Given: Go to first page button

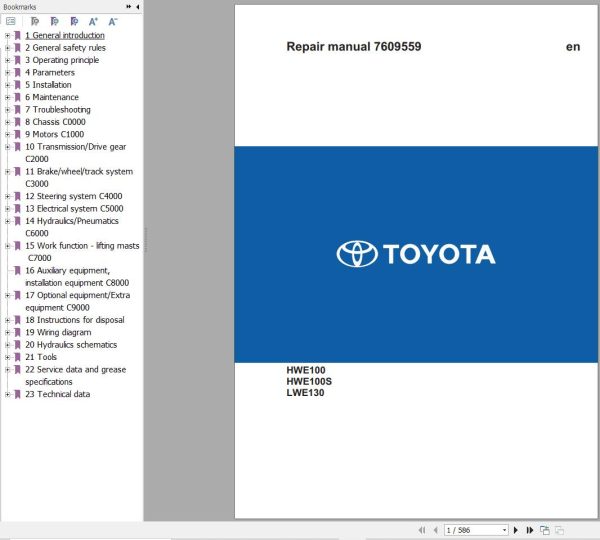Looking at the screenshot, I should 422,530.
